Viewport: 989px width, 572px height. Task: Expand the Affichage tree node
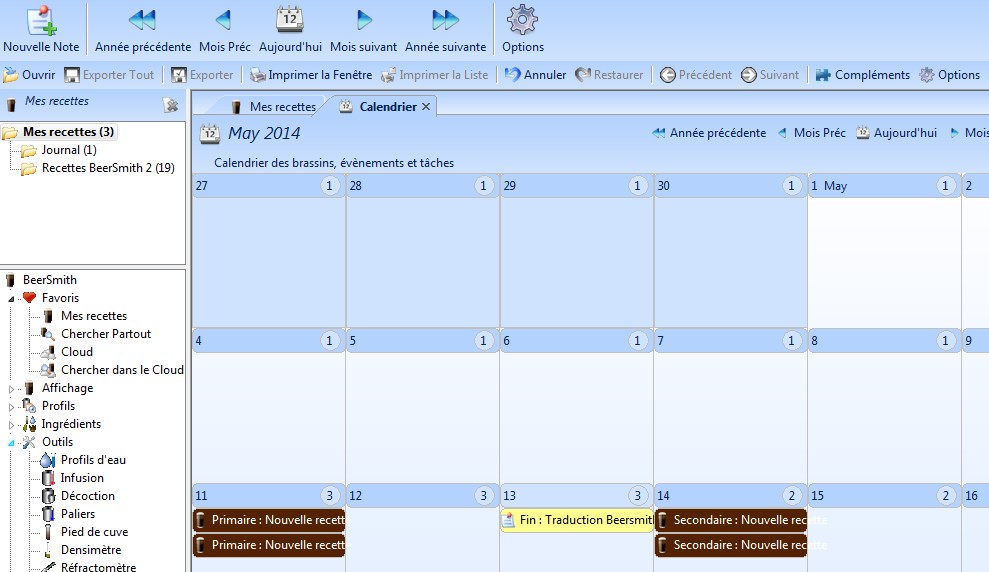point(12,389)
